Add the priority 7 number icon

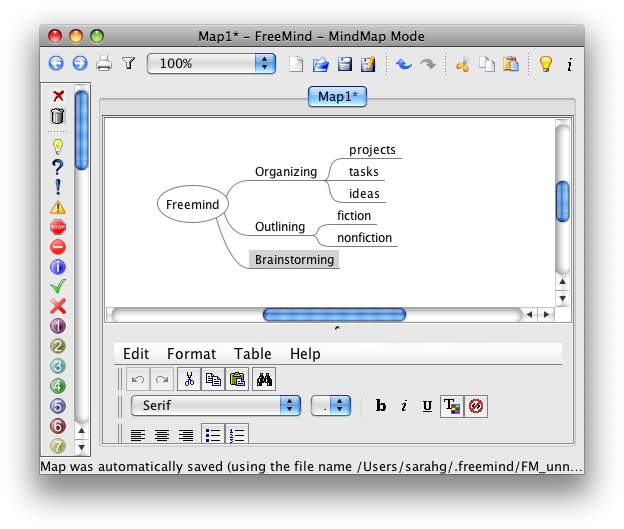pos(58,445)
